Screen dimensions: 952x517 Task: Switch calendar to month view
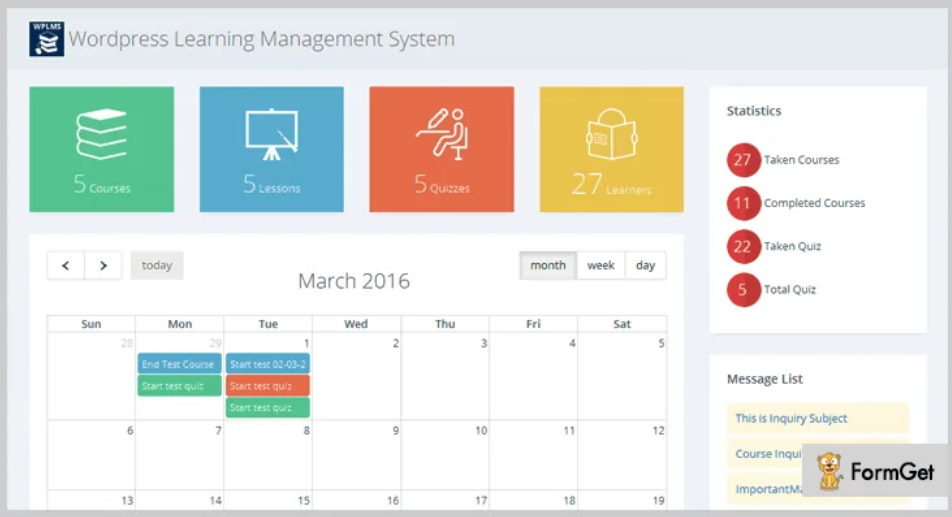point(548,266)
